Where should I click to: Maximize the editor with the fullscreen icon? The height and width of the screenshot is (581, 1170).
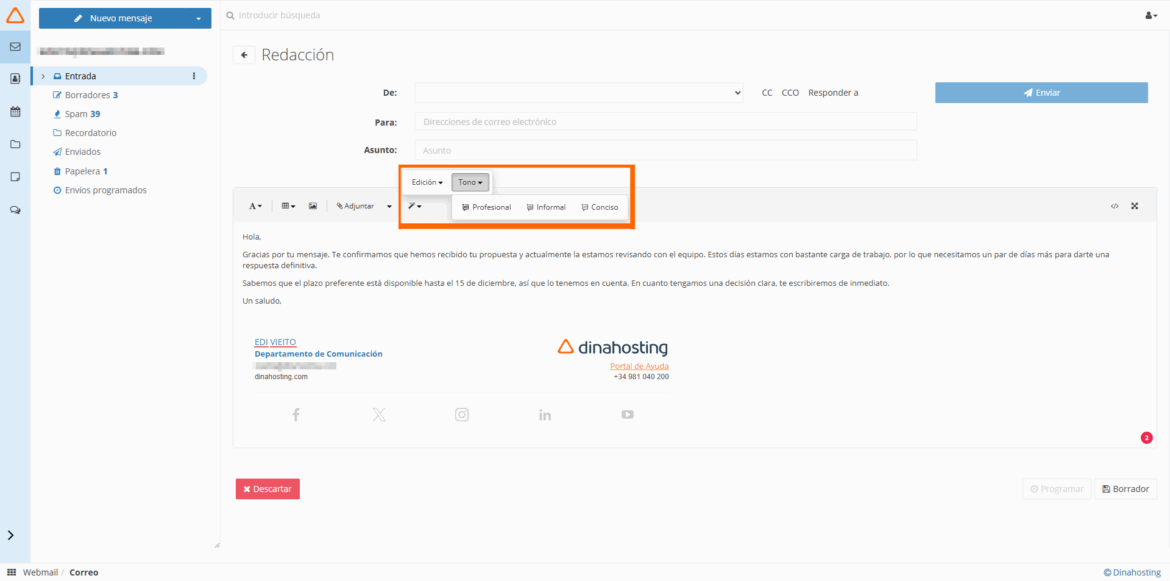click(x=1135, y=205)
